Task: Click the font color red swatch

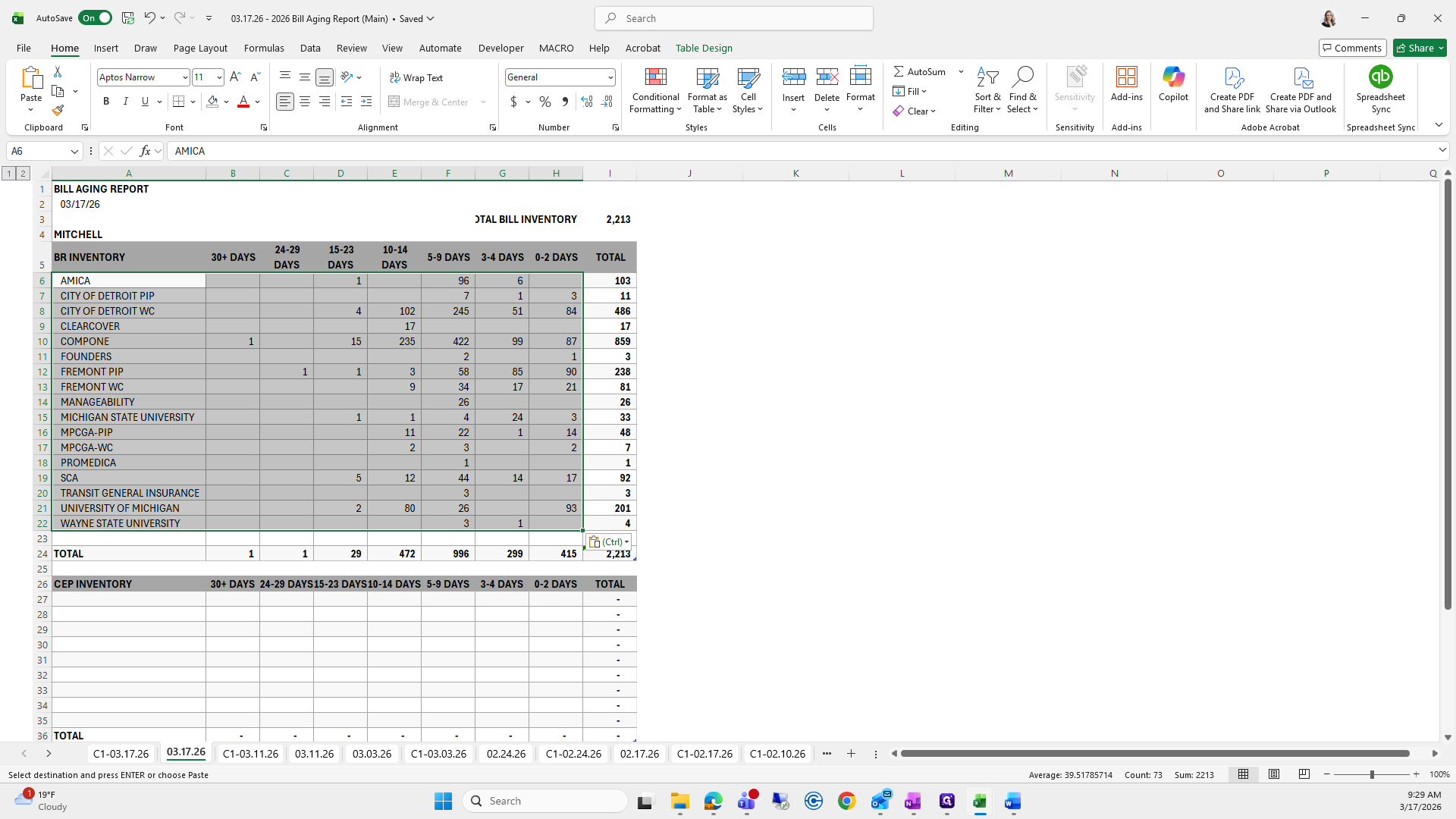Action: coord(243,102)
